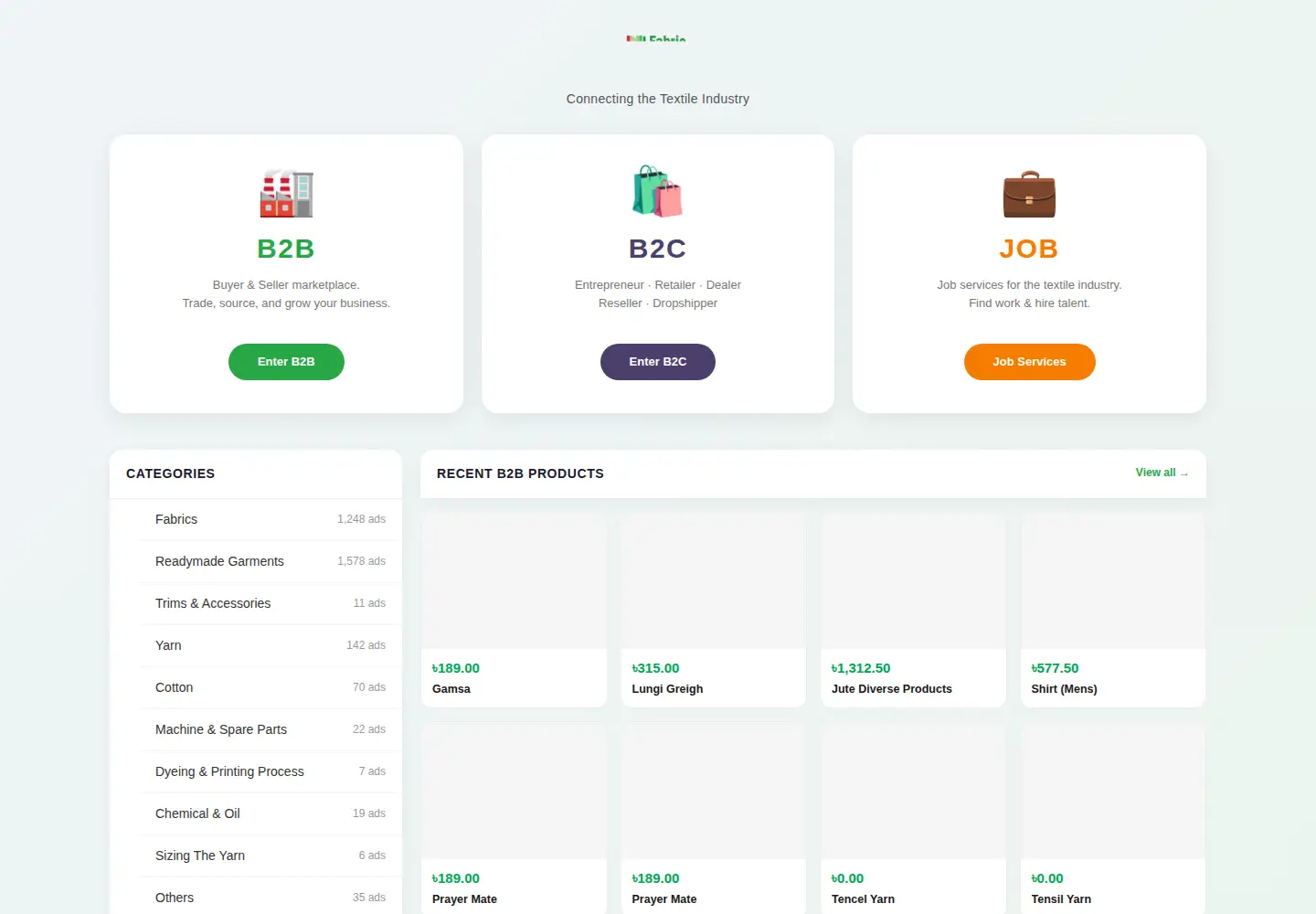Select the Chemical & Oil category

click(x=271, y=813)
